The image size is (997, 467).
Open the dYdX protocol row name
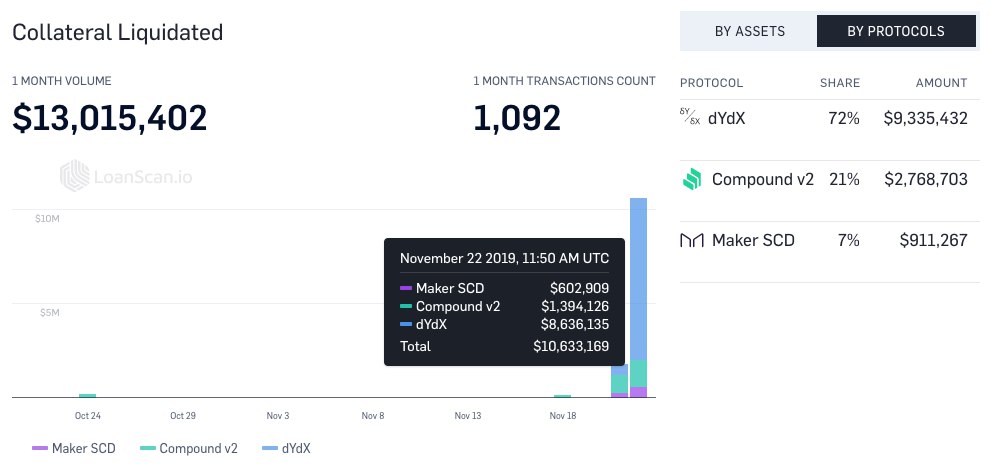pyautogui.click(x=726, y=118)
